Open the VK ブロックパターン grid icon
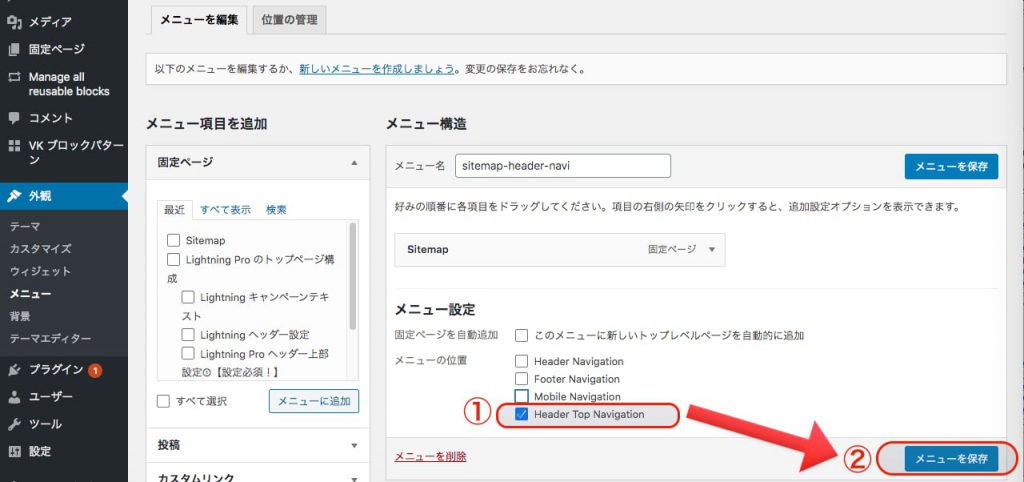Image resolution: width=1024 pixels, height=482 pixels. [14, 146]
